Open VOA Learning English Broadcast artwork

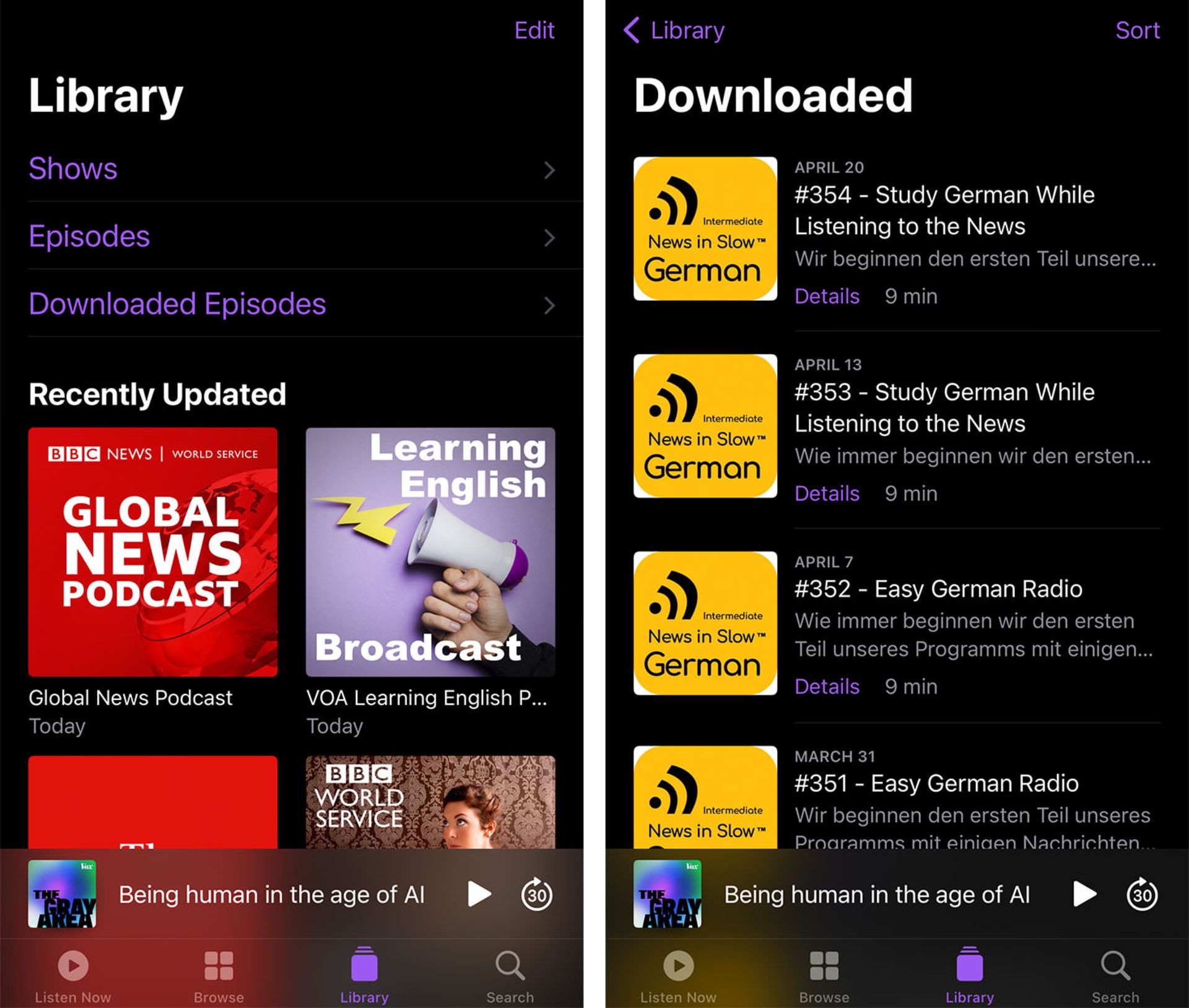430,552
